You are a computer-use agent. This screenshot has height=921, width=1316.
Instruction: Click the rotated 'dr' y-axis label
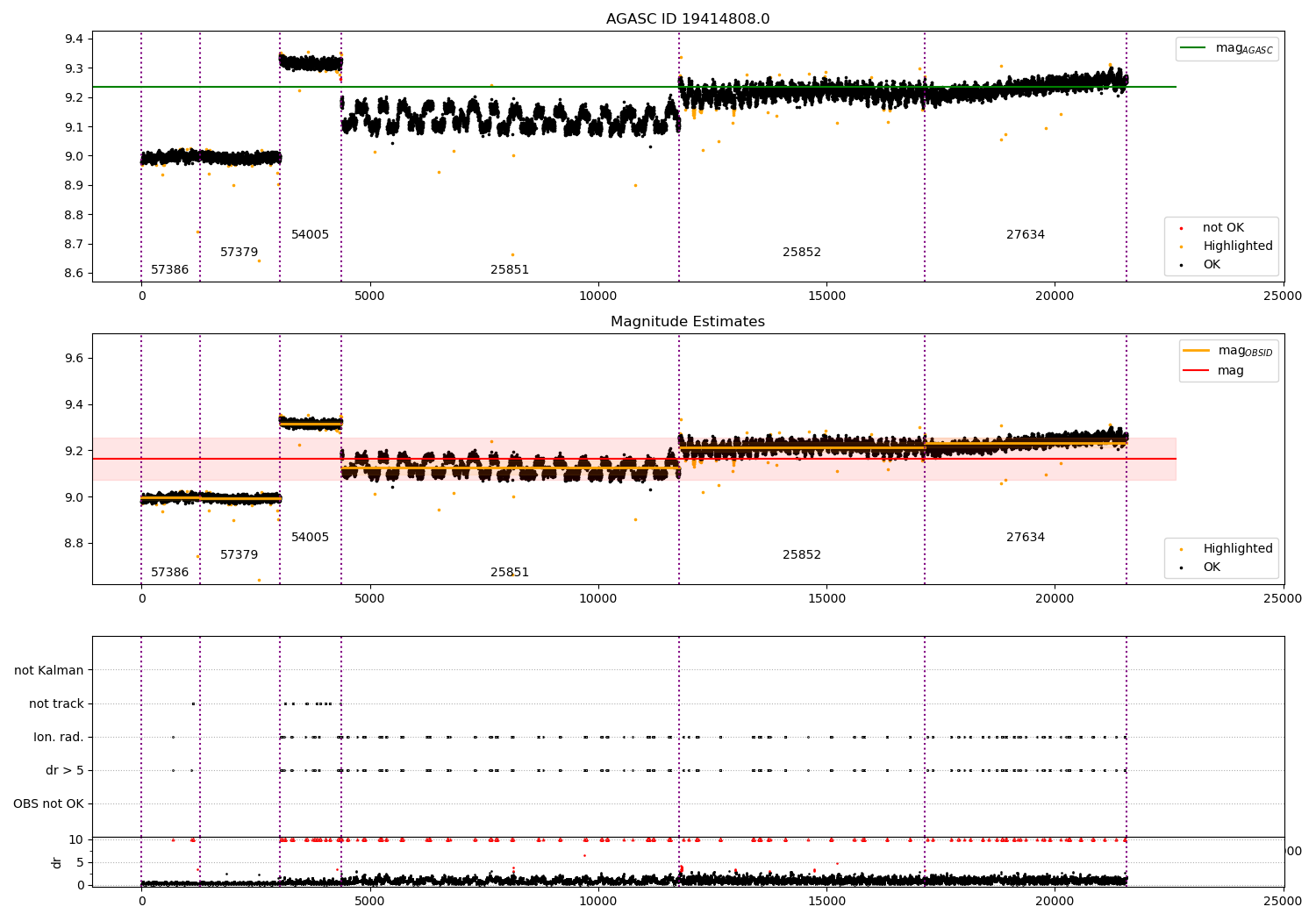click(57, 862)
